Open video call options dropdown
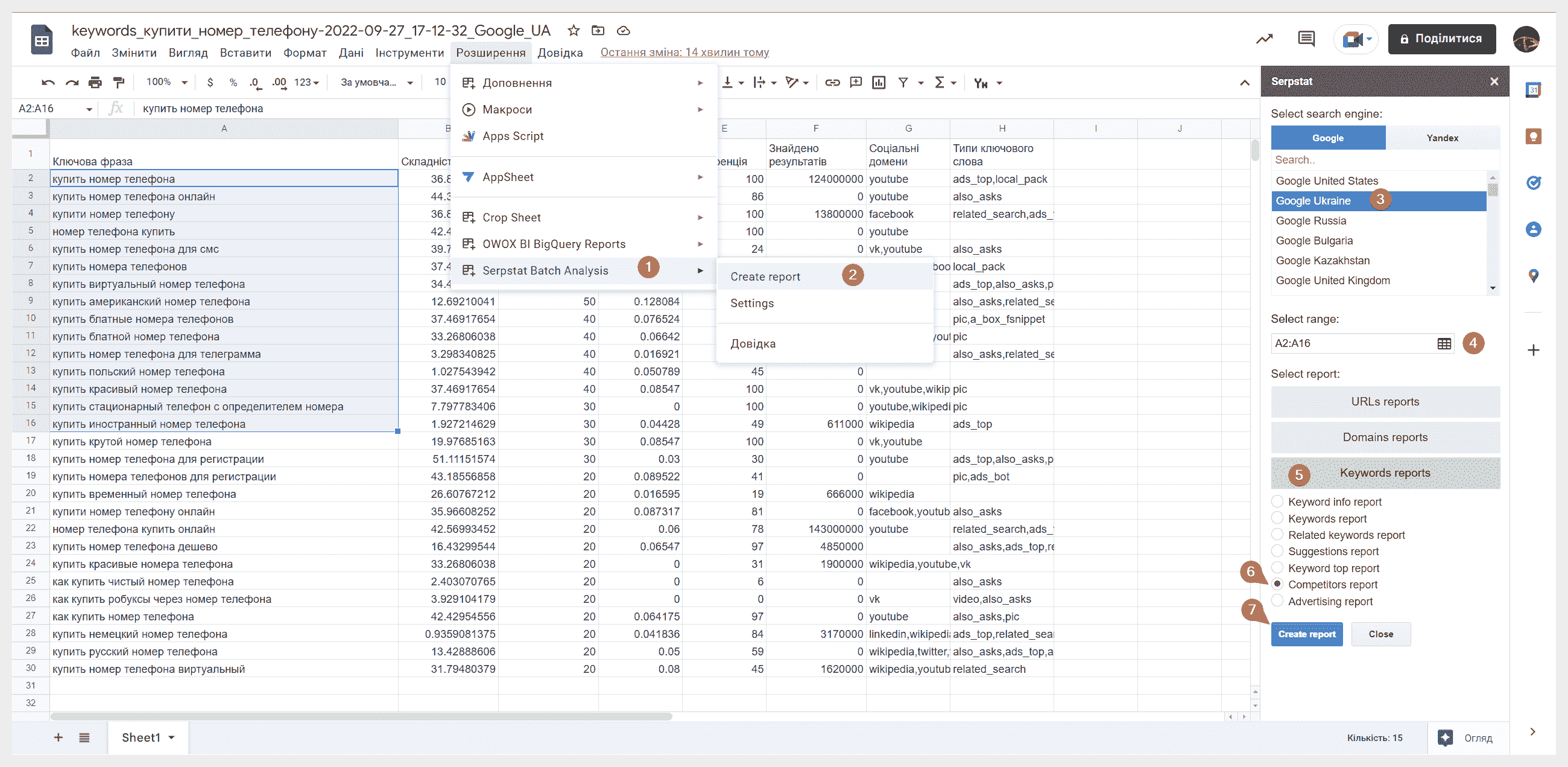The height and width of the screenshot is (767, 1568). (x=1369, y=39)
